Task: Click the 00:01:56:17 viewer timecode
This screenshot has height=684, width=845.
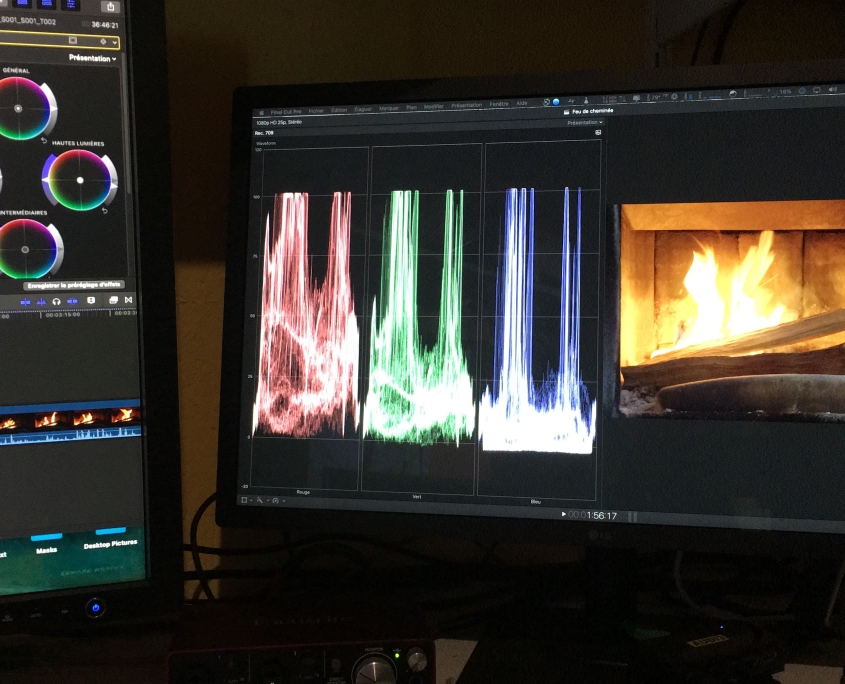Action: point(592,516)
